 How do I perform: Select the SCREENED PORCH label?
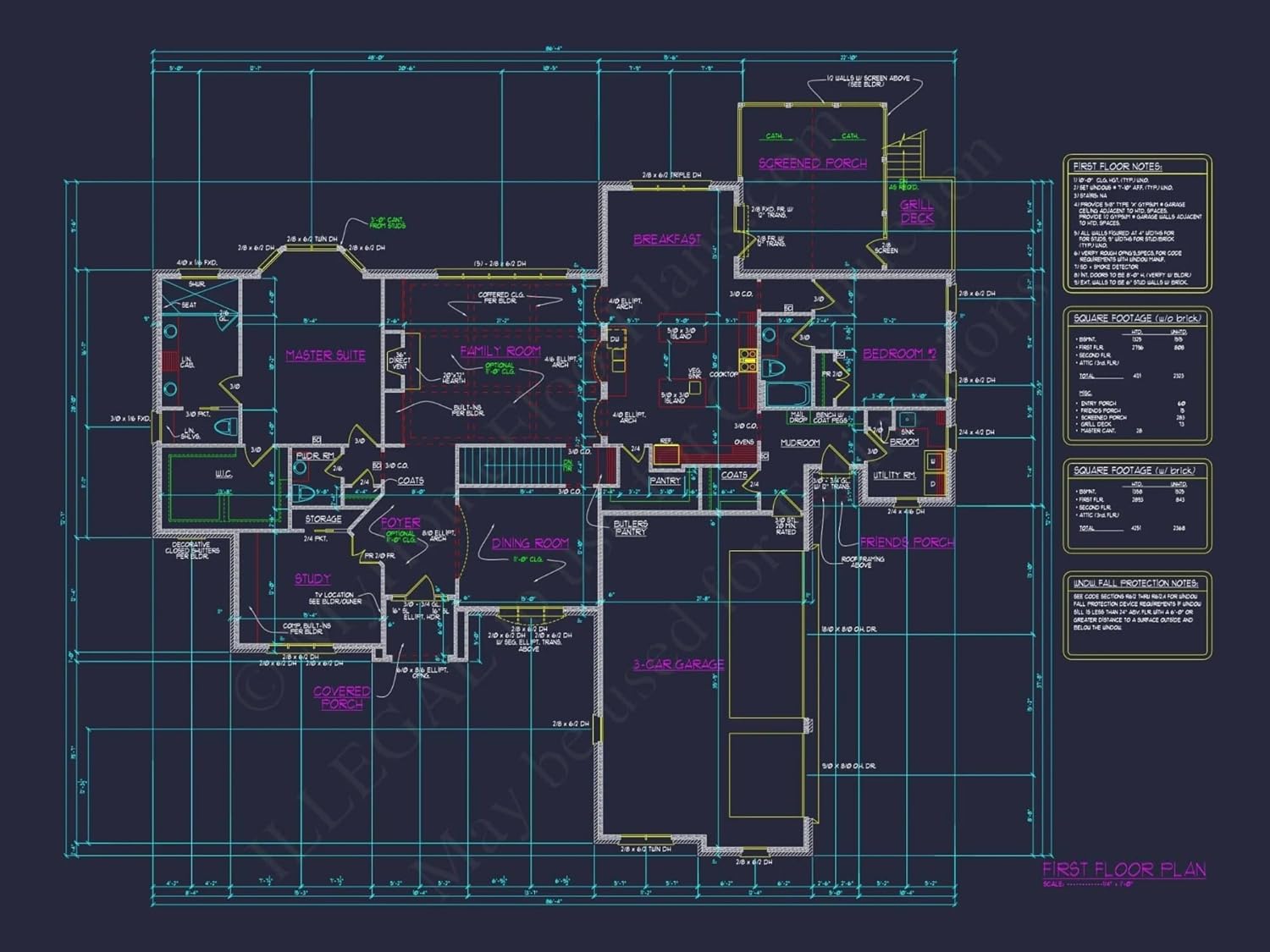coord(812,163)
